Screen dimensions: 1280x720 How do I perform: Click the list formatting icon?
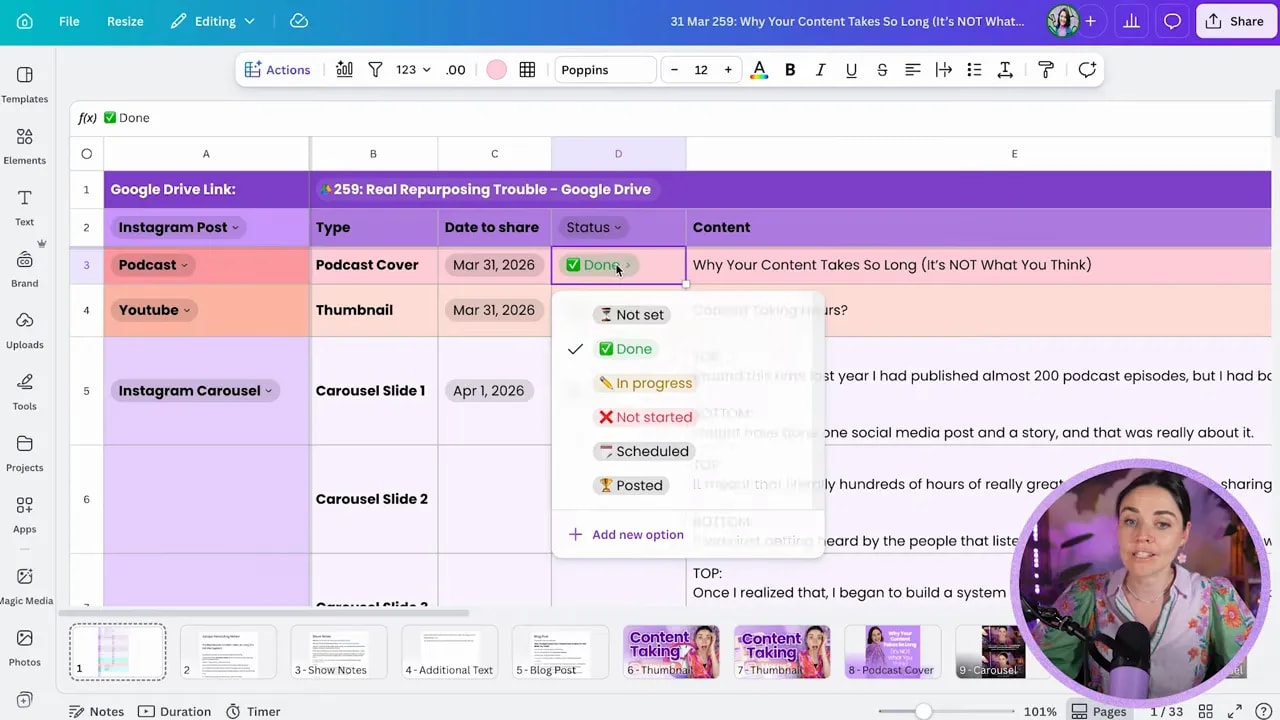[974, 70]
